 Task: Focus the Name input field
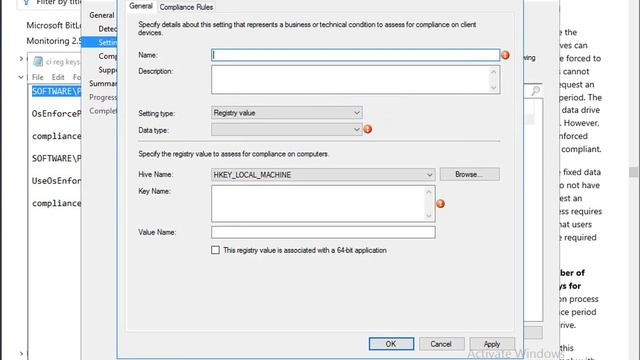click(355, 55)
